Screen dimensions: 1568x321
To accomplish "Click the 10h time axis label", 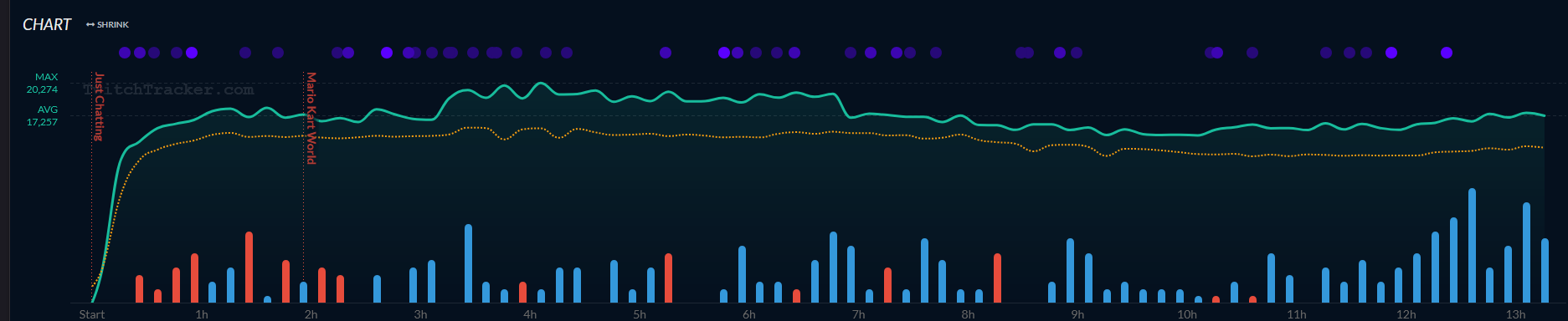I will coord(1187,314).
